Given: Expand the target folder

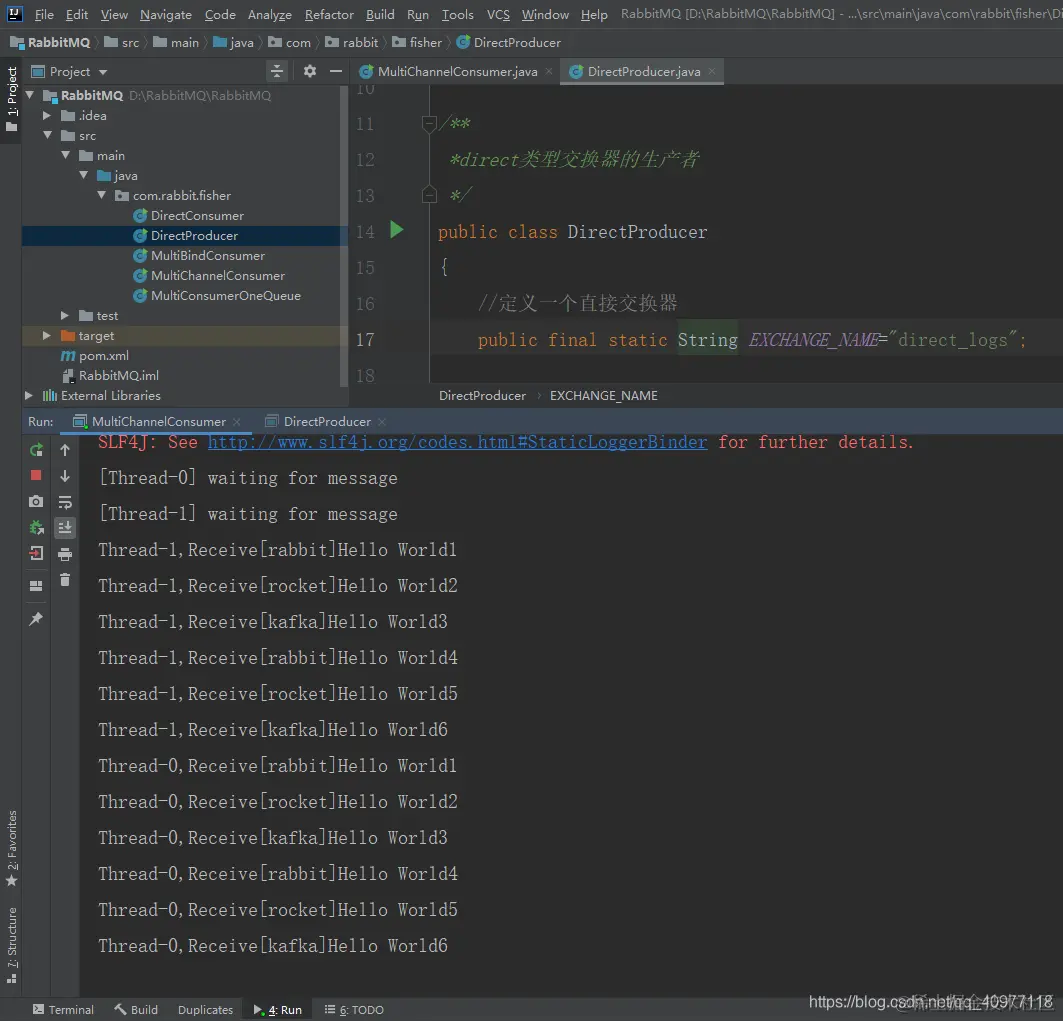Looking at the screenshot, I should 47,336.
